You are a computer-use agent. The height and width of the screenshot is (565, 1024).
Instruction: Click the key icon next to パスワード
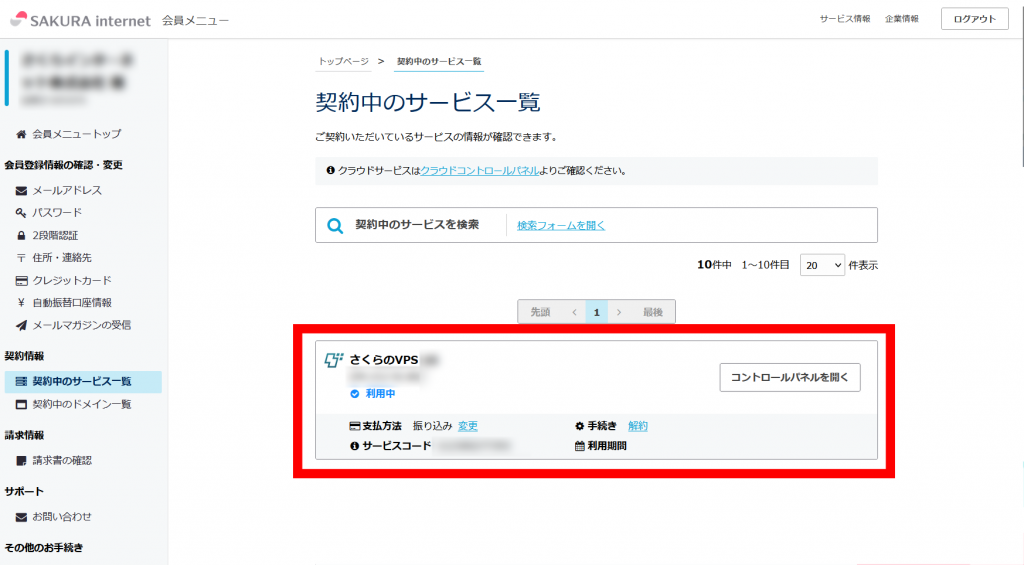(x=21, y=213)
